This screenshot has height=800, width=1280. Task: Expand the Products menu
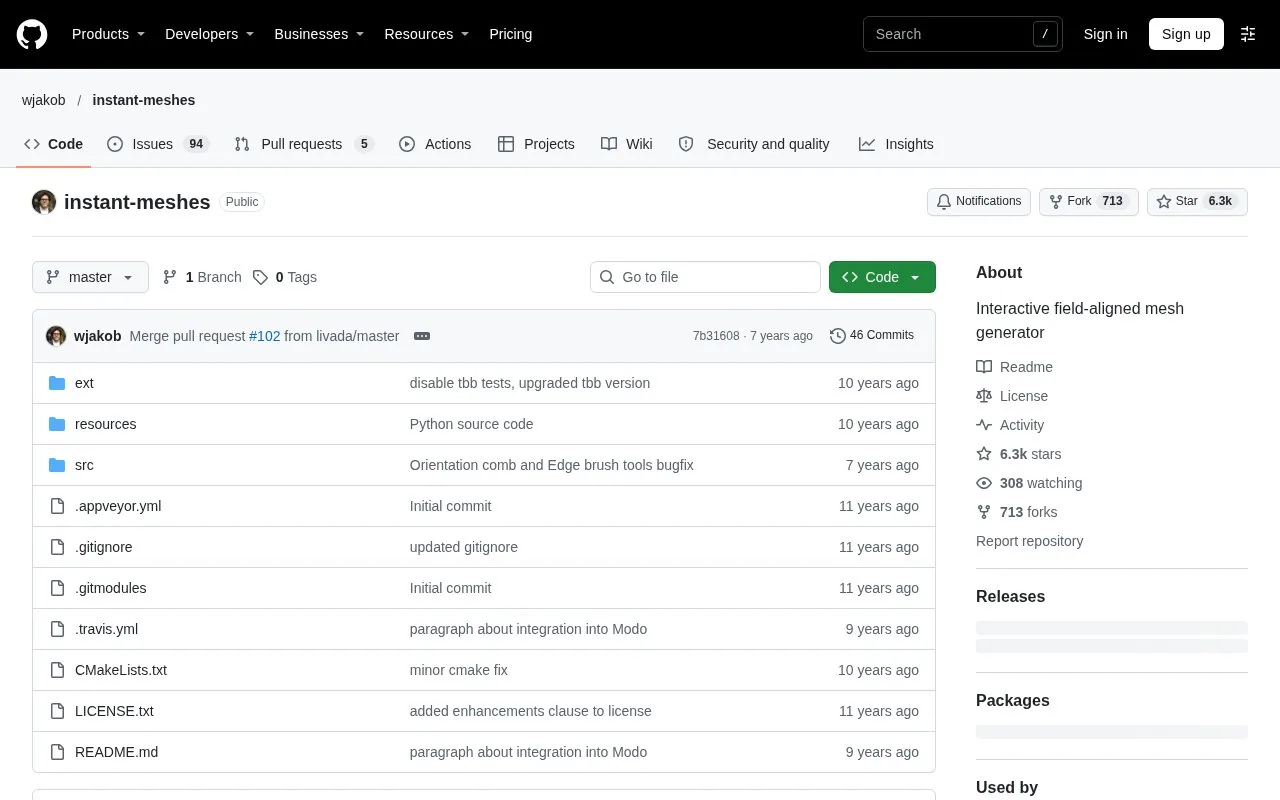pyautogui.click(x=108, y=34)
